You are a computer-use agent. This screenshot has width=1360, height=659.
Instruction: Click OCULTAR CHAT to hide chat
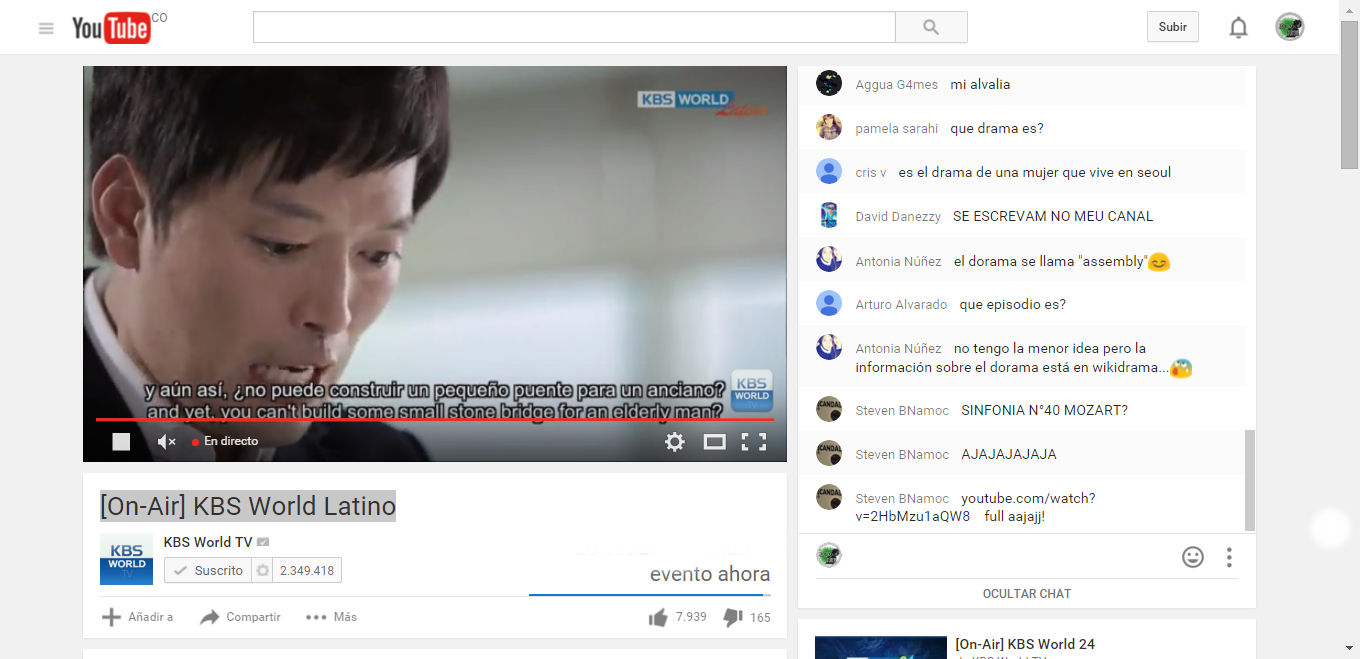(1027, 593)
